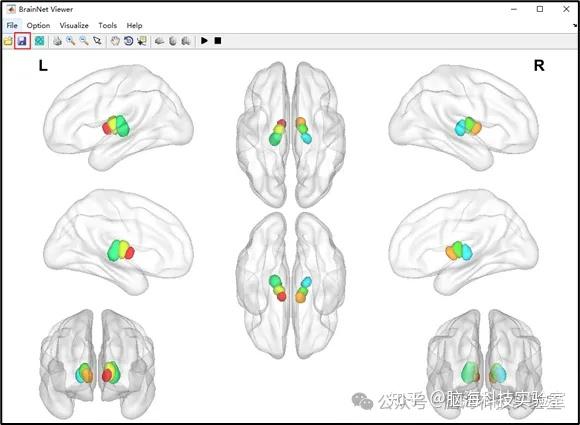
Task: Select the arrow cursor pointer tool
Action: (x=97, y=41)
